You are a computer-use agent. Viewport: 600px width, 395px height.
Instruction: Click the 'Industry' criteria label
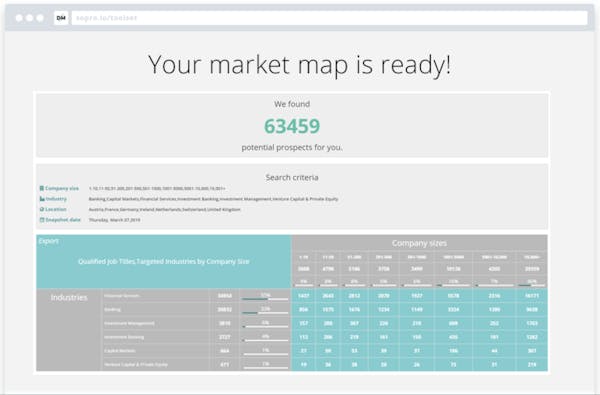pos(56,199)
